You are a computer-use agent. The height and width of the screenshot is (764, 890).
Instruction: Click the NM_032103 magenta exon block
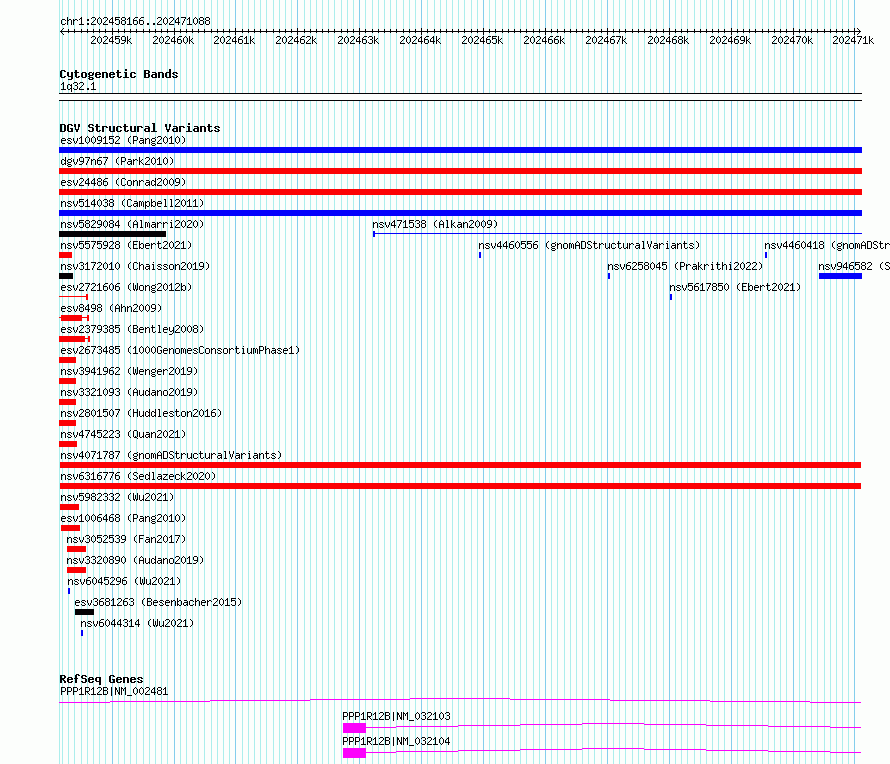[x=354, y=728]
